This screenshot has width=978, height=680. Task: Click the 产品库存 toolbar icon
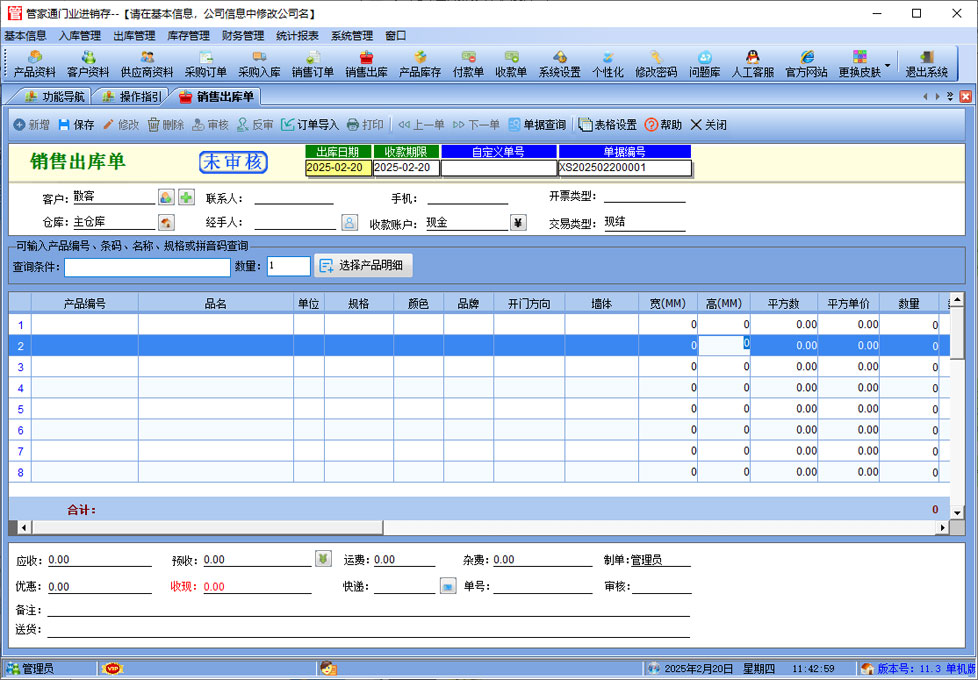[x=420, y=64]
